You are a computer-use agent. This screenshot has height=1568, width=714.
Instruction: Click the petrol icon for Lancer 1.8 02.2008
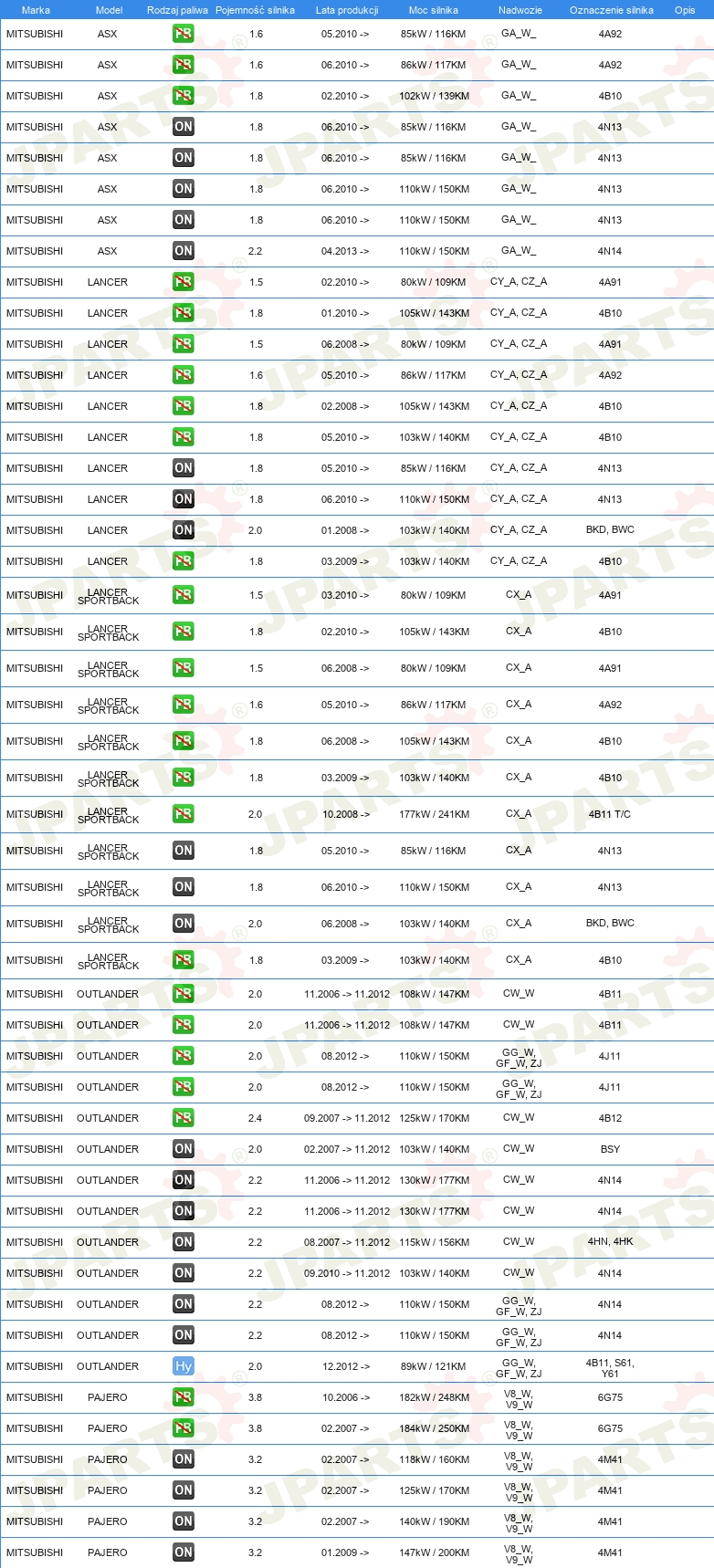point(184,406)
